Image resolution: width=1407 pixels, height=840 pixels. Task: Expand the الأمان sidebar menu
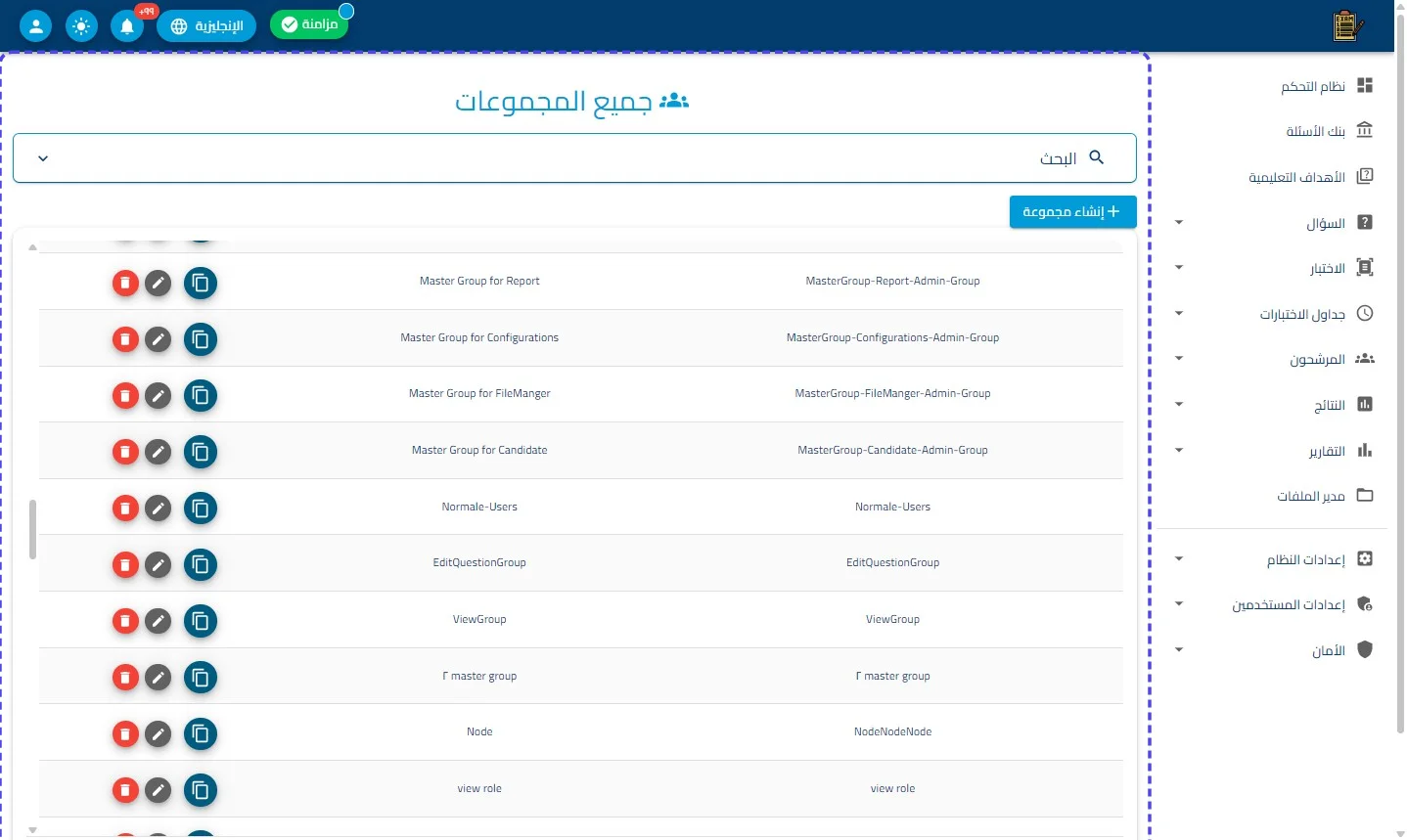coord(1179,650)
